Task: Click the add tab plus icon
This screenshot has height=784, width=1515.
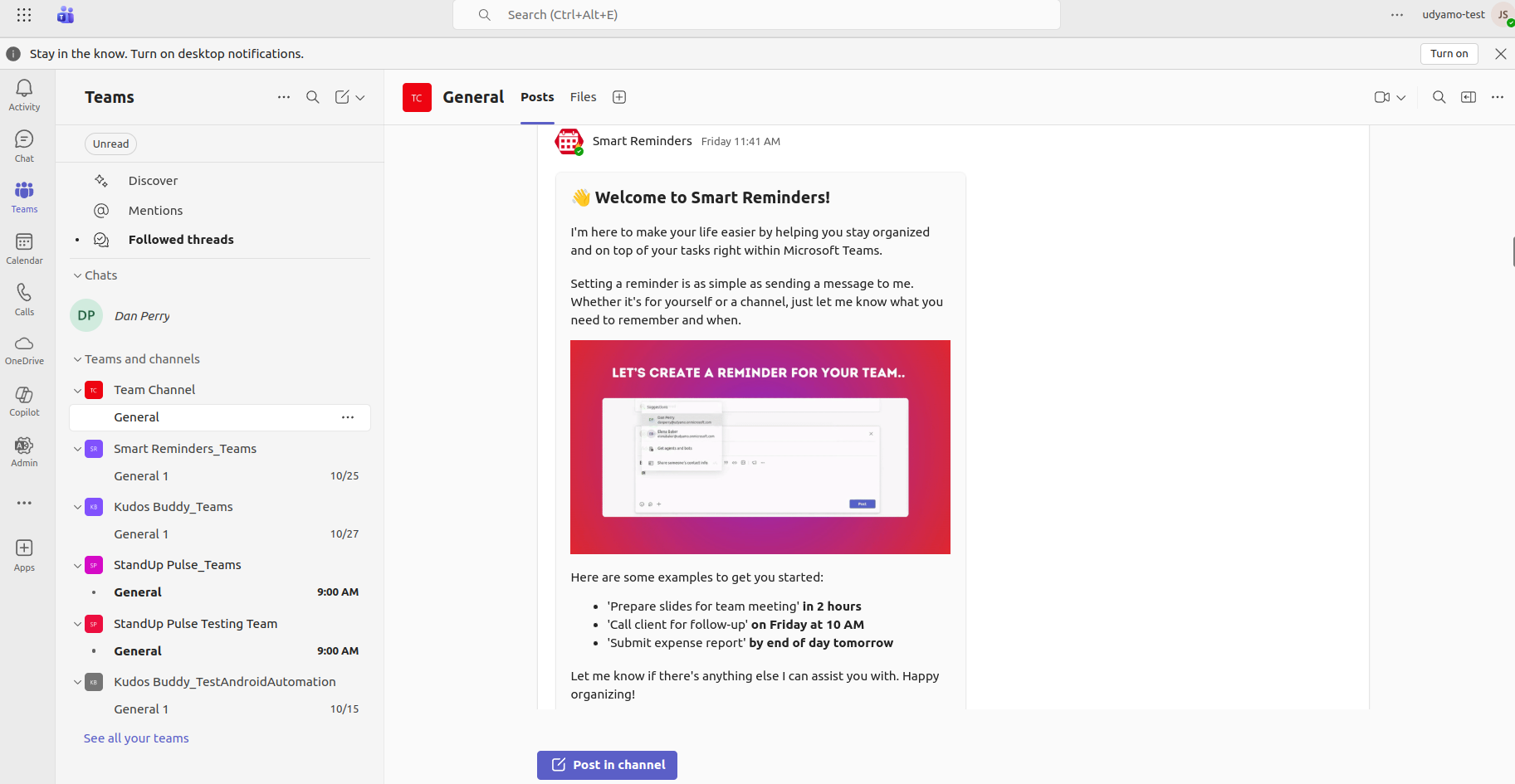Action: coord(619,97)
